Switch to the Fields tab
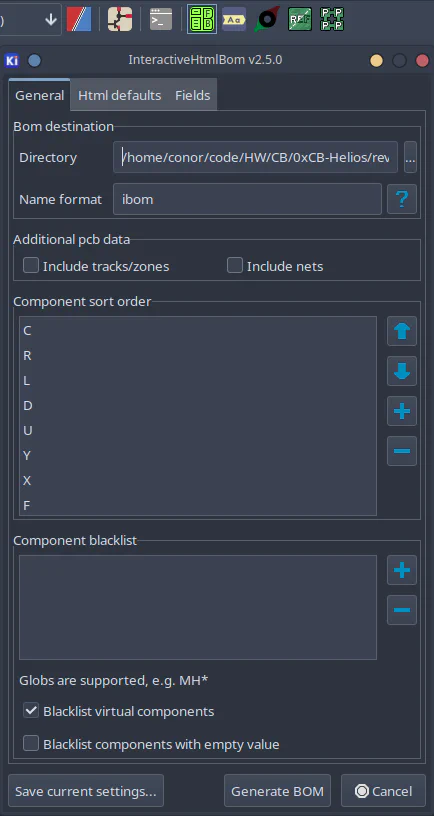 193,95
